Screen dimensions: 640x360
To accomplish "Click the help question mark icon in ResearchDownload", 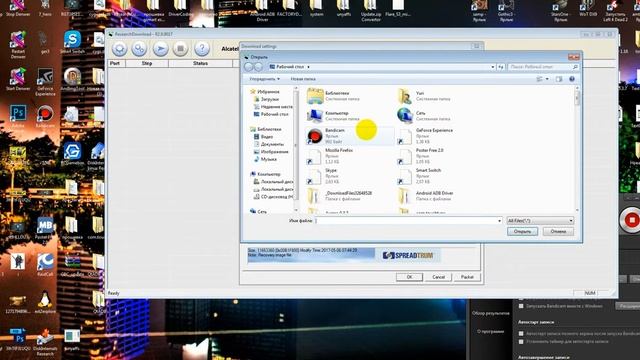I will [202, 49].
